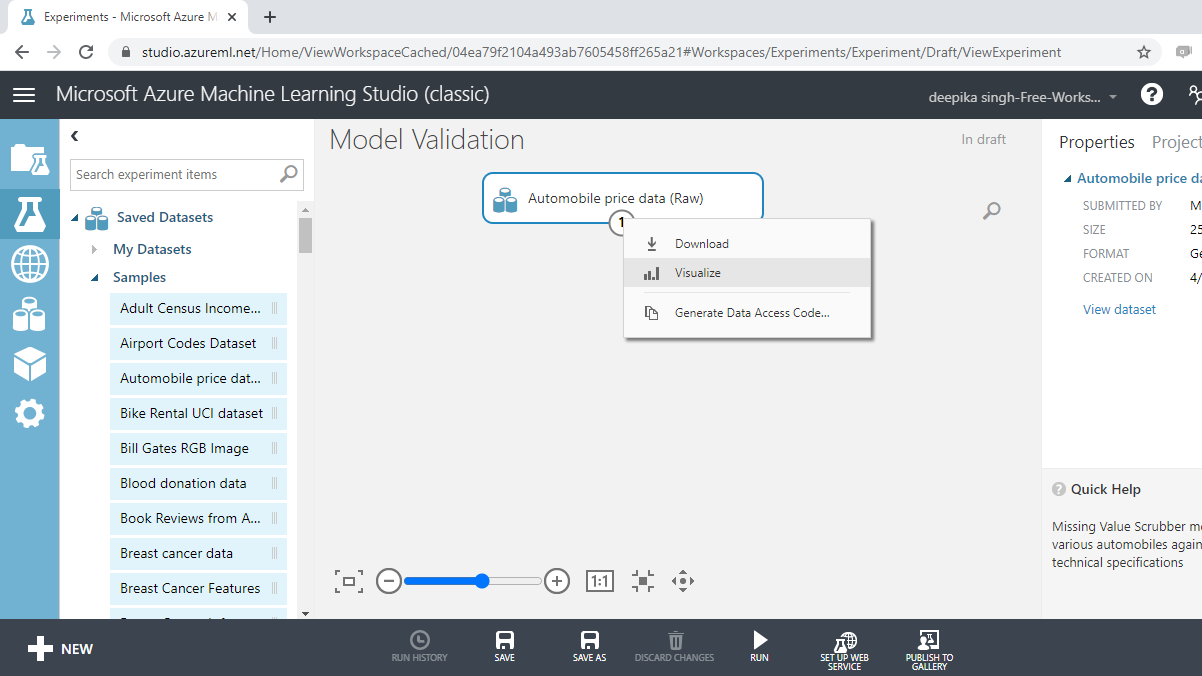Click Publish to Gallery
Viewport: 1202px width, 676px height.
pyautogui.click(x=929, y=650)
